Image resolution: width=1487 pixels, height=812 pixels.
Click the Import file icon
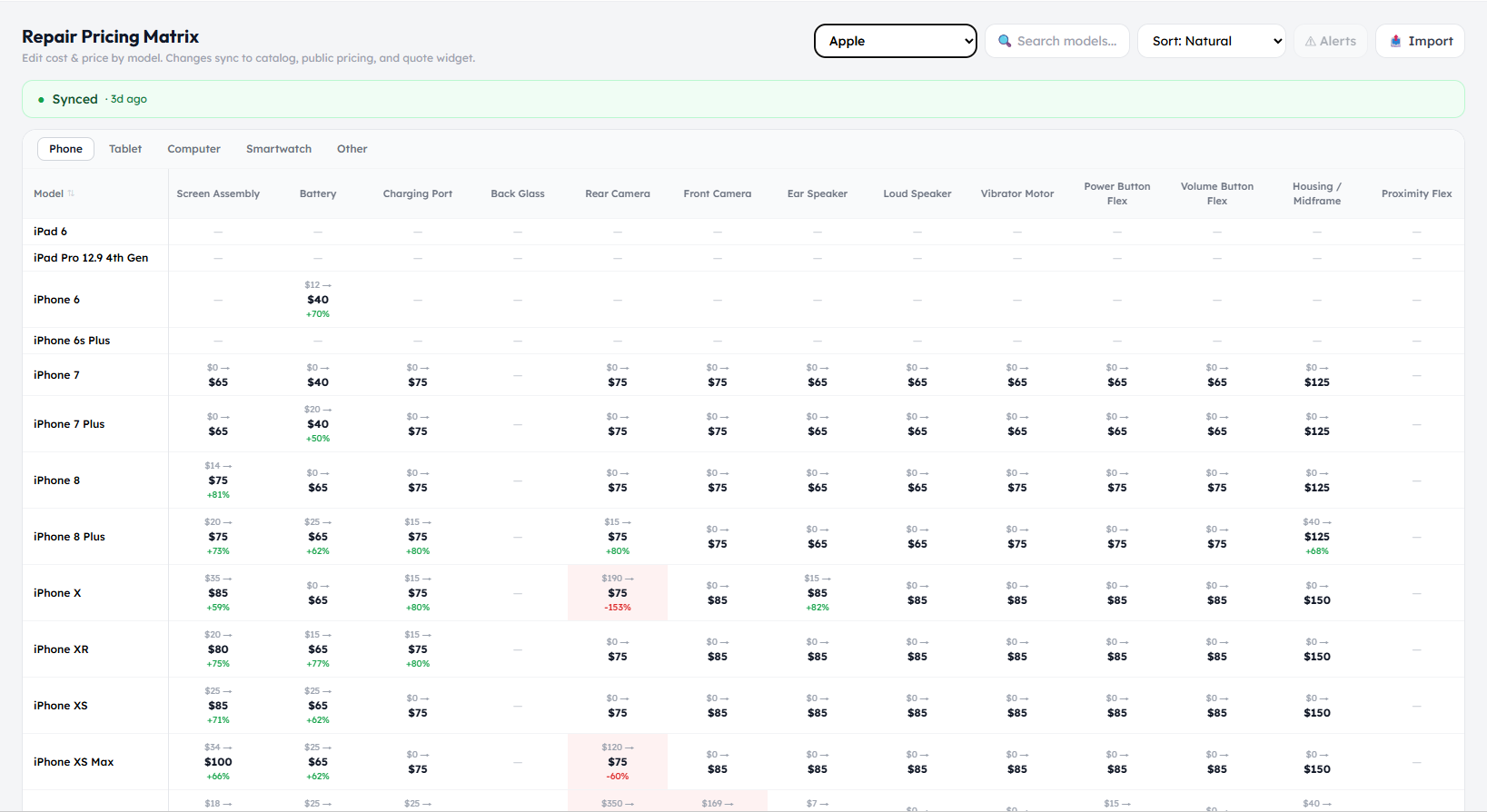tap(1395, 41)
